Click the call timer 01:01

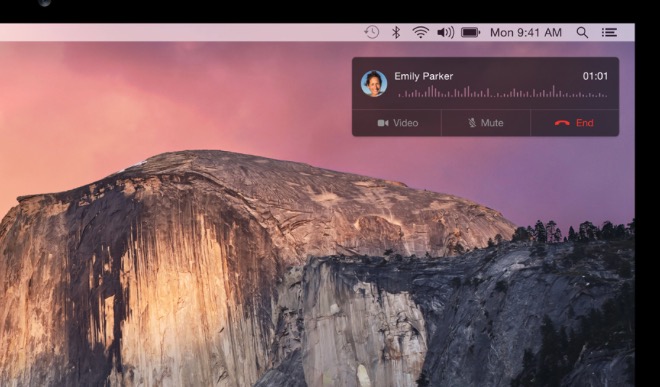coord(595,76)
